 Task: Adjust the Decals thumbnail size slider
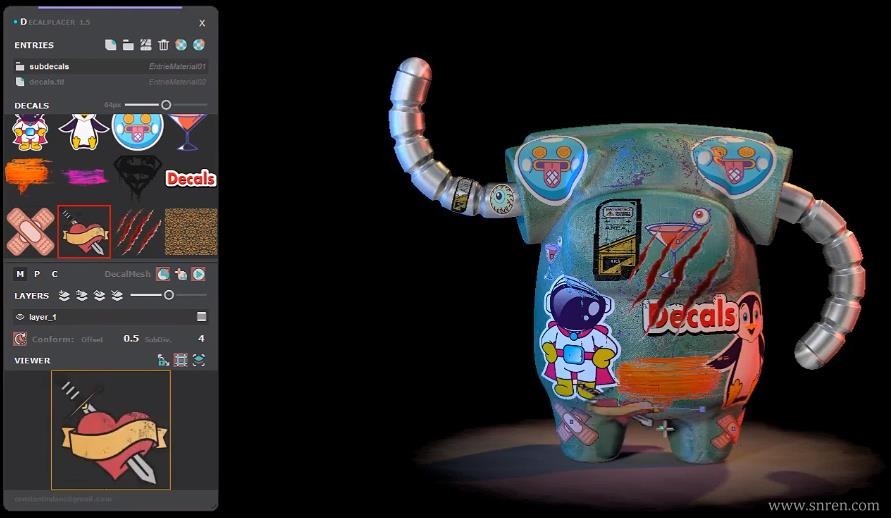[x=166, y=105]
